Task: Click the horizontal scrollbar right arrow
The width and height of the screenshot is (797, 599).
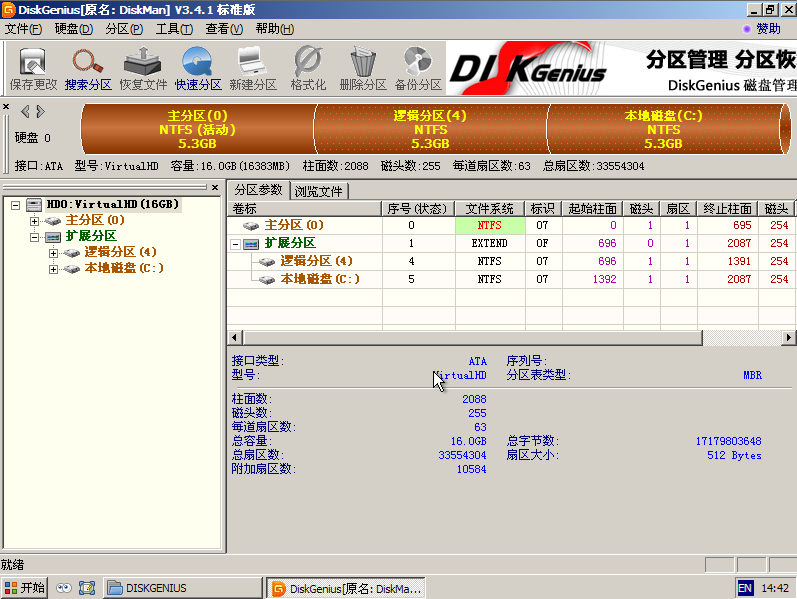Action: click(x=788, y=338)
